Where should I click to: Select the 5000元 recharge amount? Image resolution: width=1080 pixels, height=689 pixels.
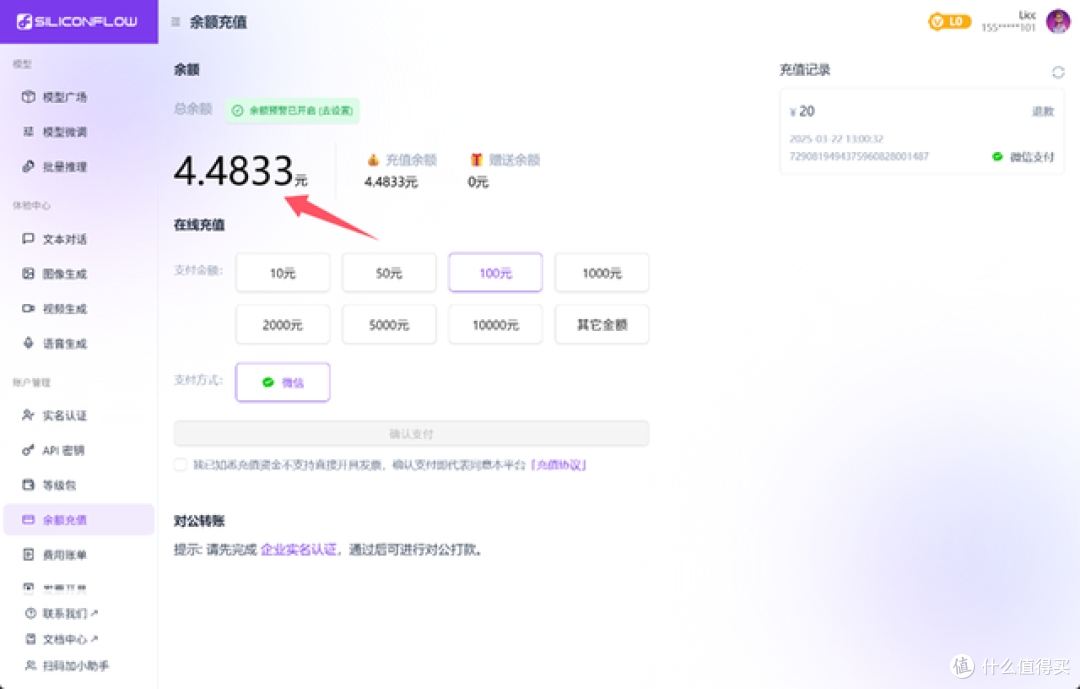point(389,325)
